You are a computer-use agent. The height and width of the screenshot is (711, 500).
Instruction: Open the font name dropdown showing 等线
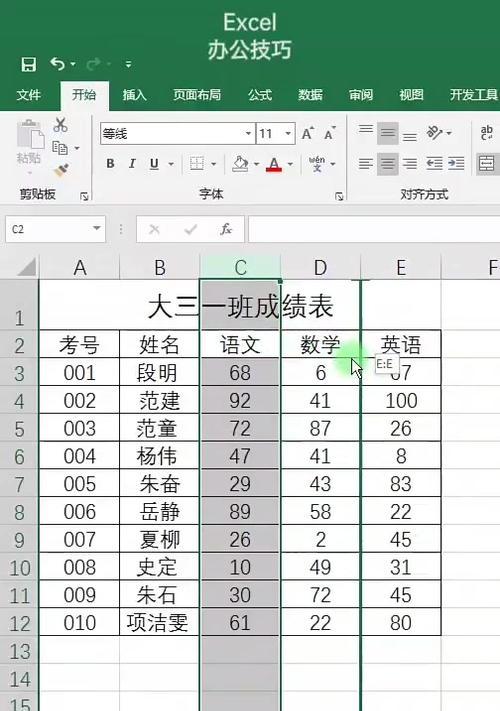click(x=177, y=134)
